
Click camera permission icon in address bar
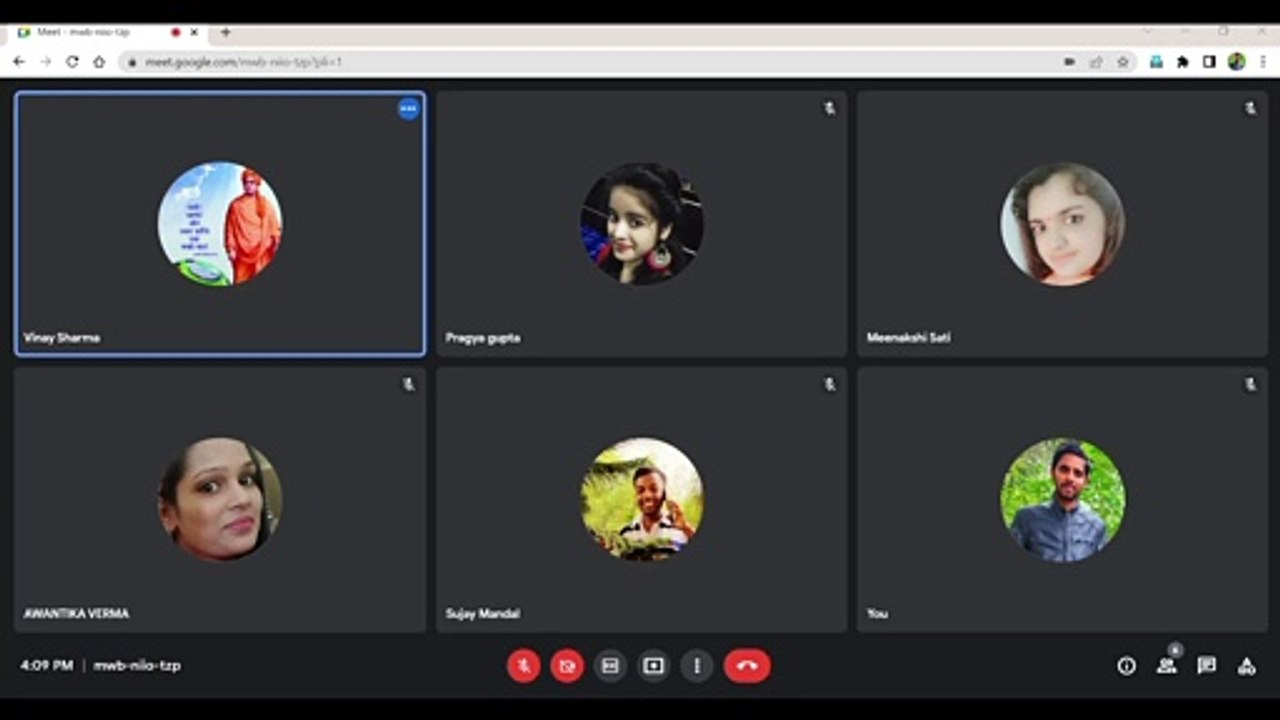1069,62
